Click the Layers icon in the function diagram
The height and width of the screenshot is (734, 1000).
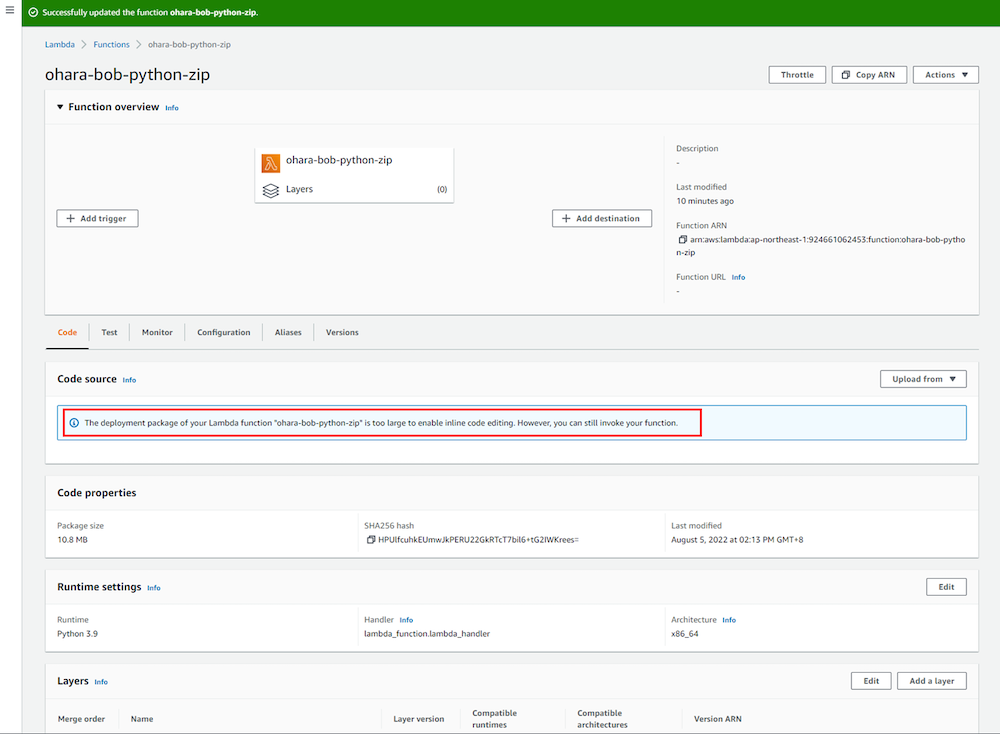coord(271,190)
